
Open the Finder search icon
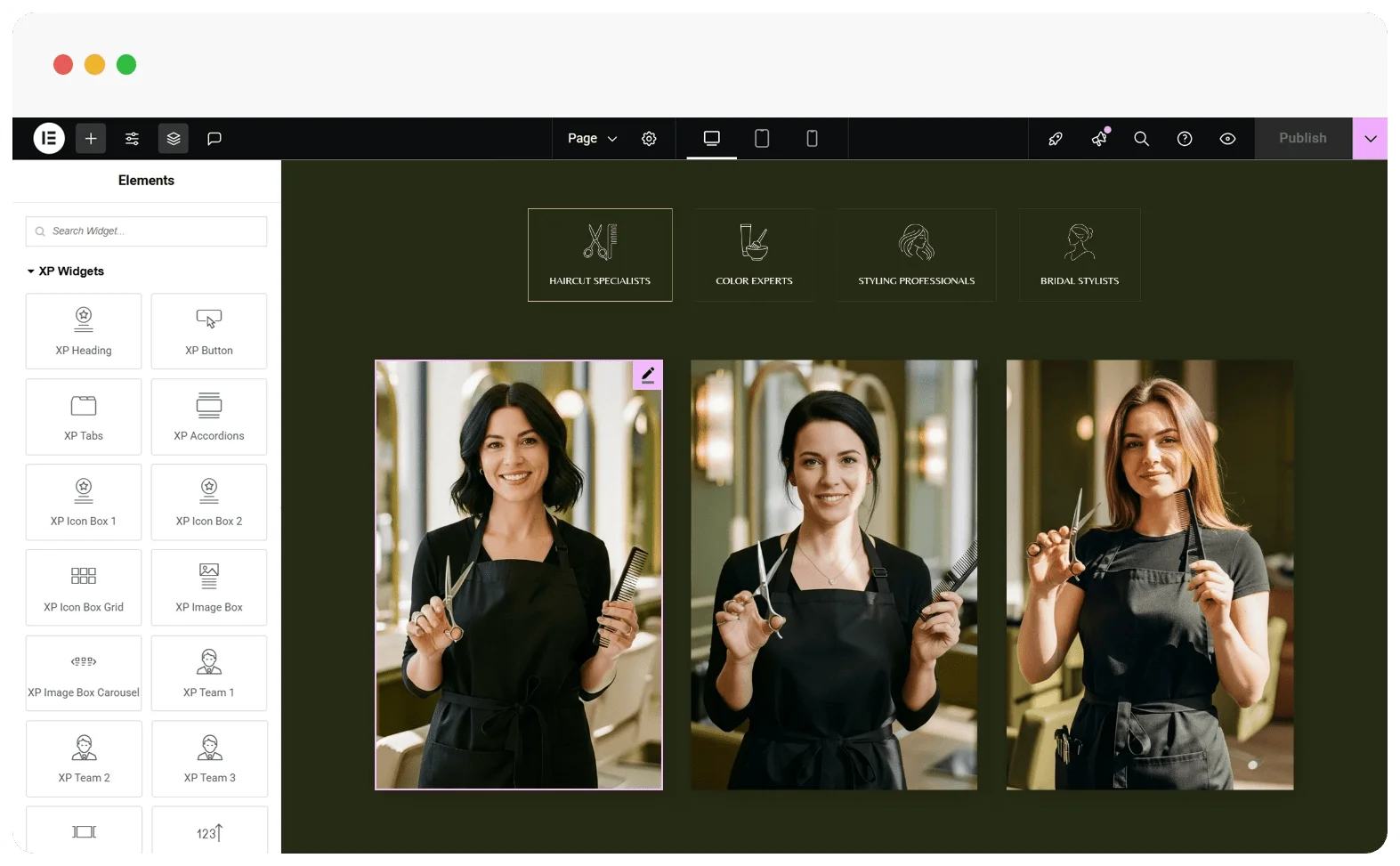tap(1141, 138)
